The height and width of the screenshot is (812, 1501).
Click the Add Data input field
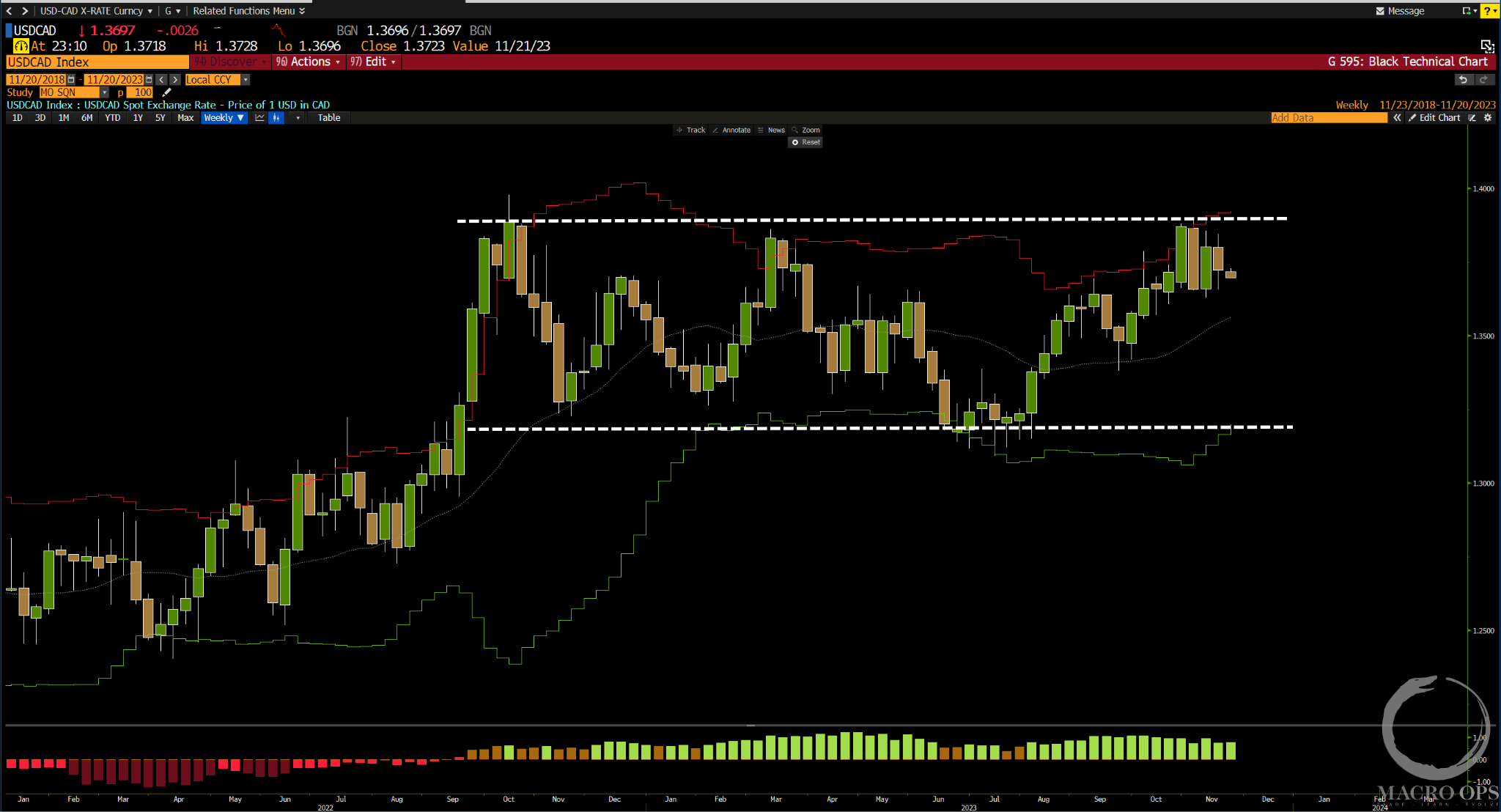tap(1328, 118)
